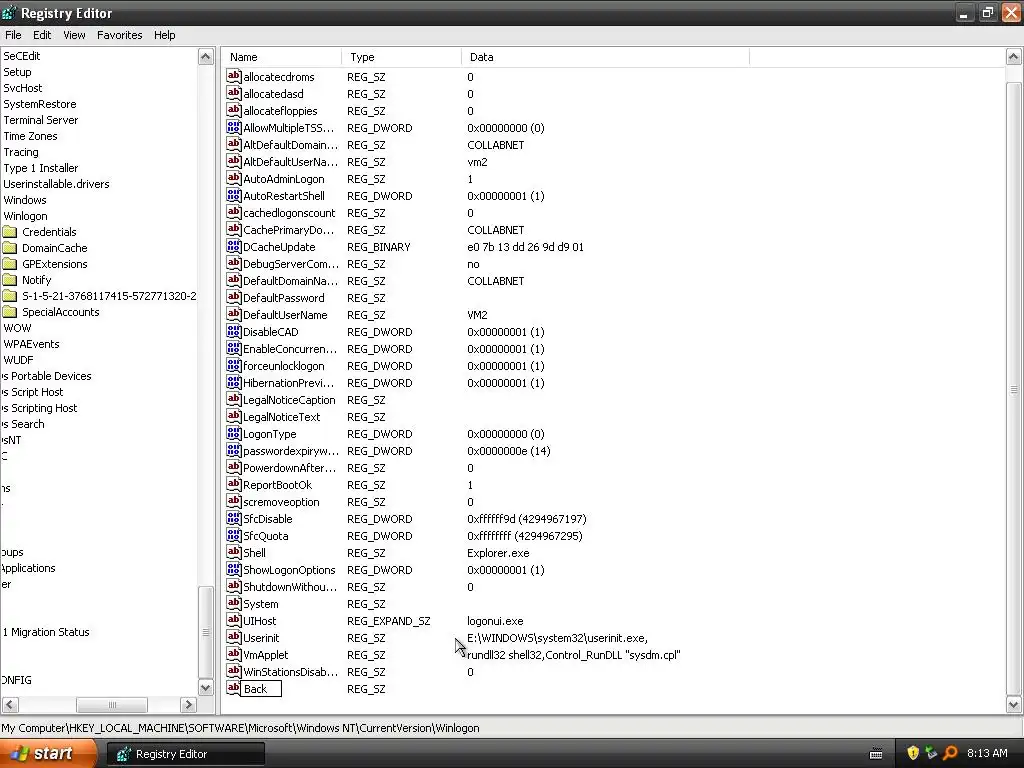Click values pane scroll up arrow
The width and height of the screenshot is (1024, 768).
(x=1014, y=57)
